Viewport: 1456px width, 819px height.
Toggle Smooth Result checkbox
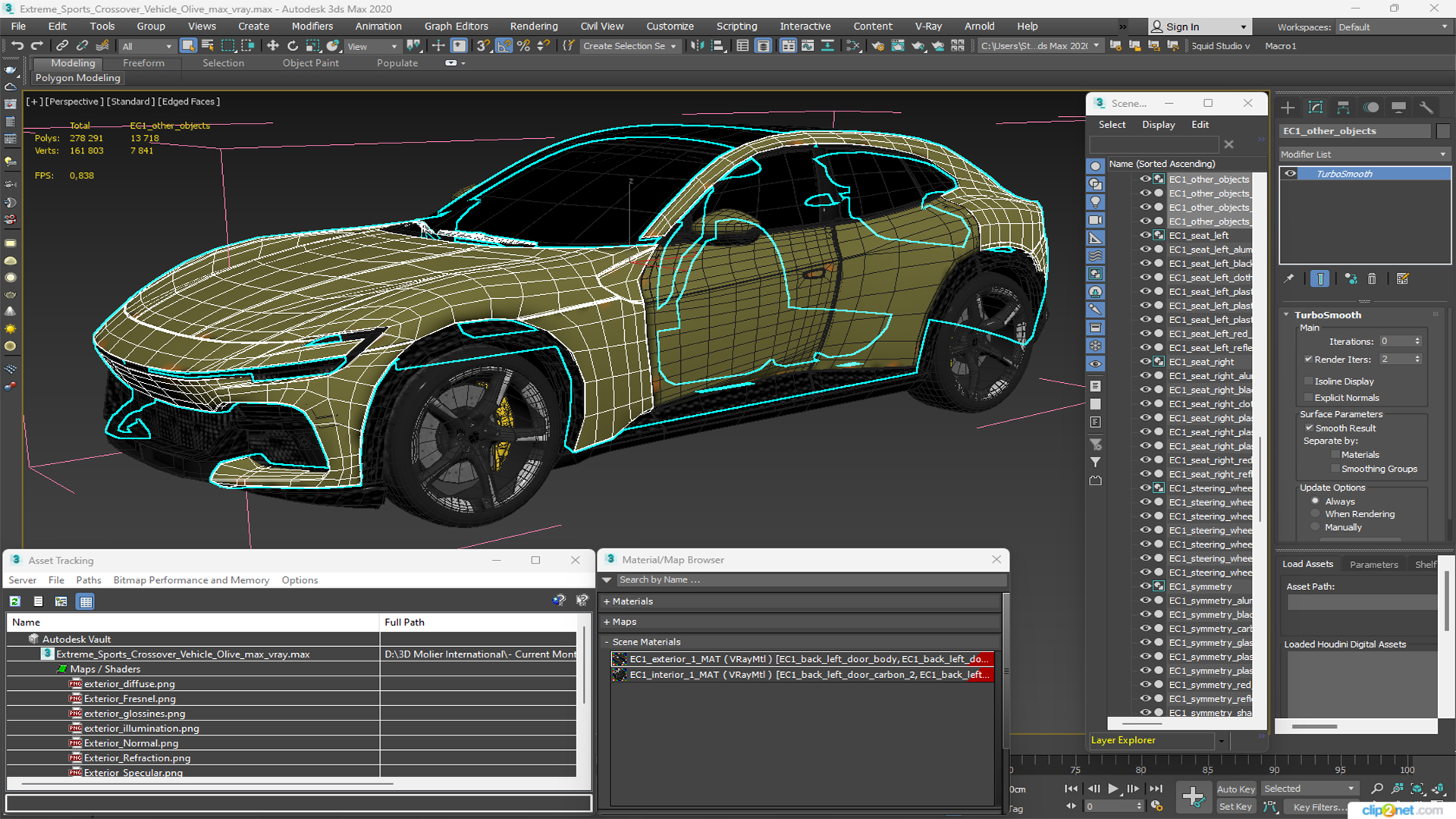[x=1309, y=428]
